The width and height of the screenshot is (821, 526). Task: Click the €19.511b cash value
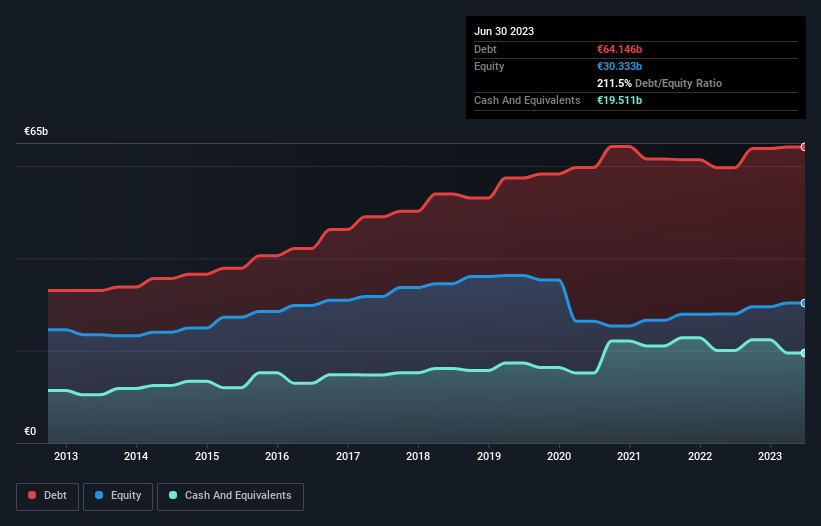coord(619,100)
